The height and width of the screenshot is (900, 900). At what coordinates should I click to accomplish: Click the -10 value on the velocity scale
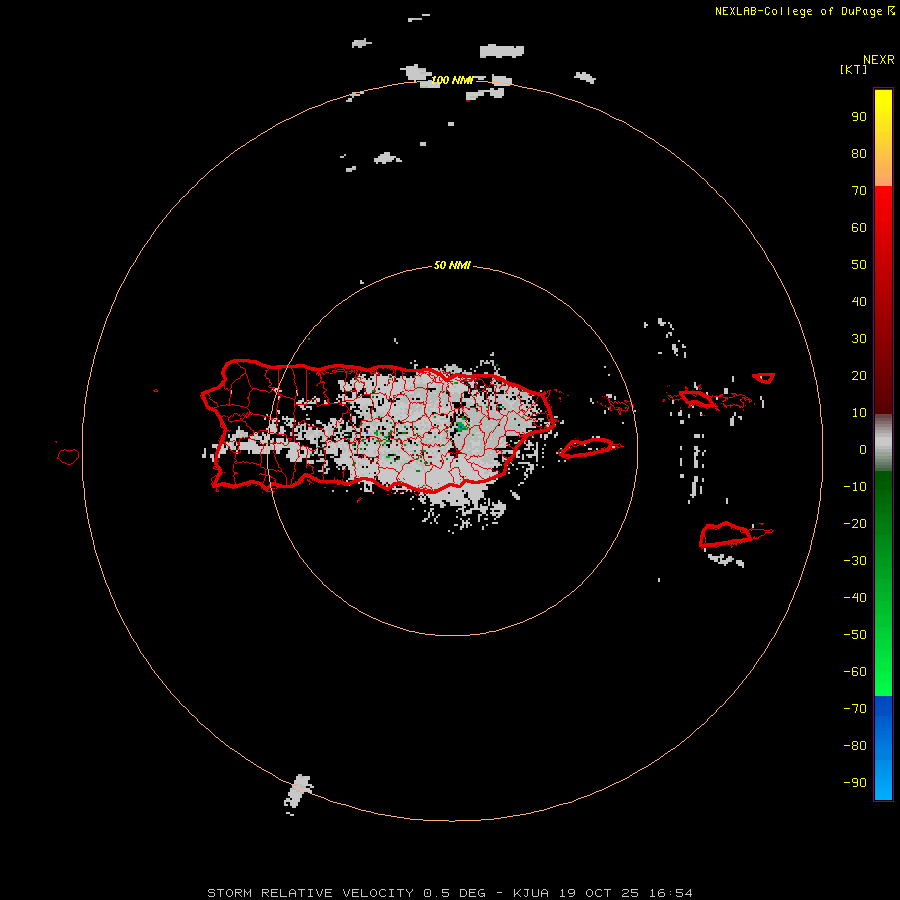pos(855,487)
